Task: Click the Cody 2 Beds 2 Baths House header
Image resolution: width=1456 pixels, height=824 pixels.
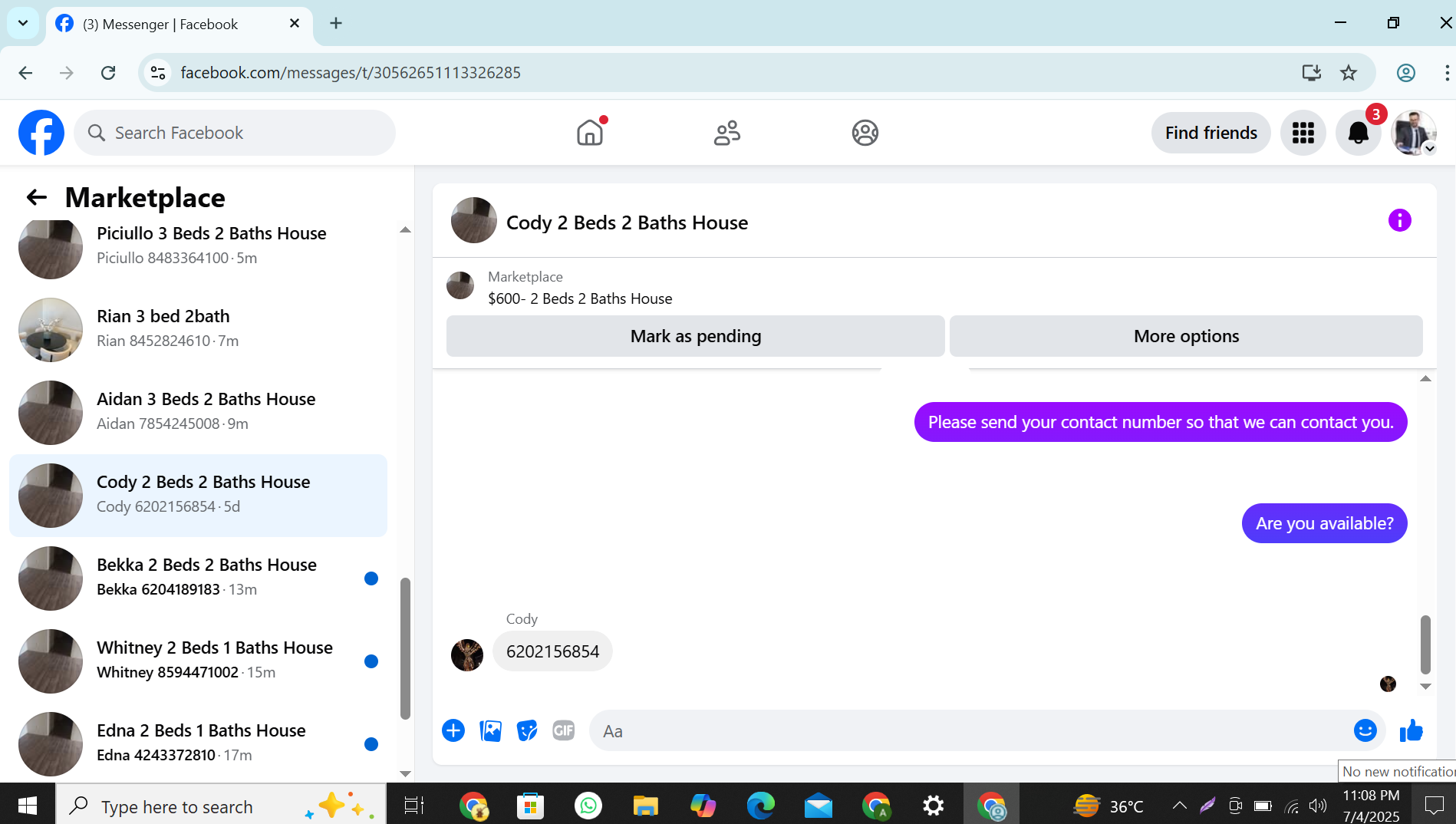Action: 627,222
